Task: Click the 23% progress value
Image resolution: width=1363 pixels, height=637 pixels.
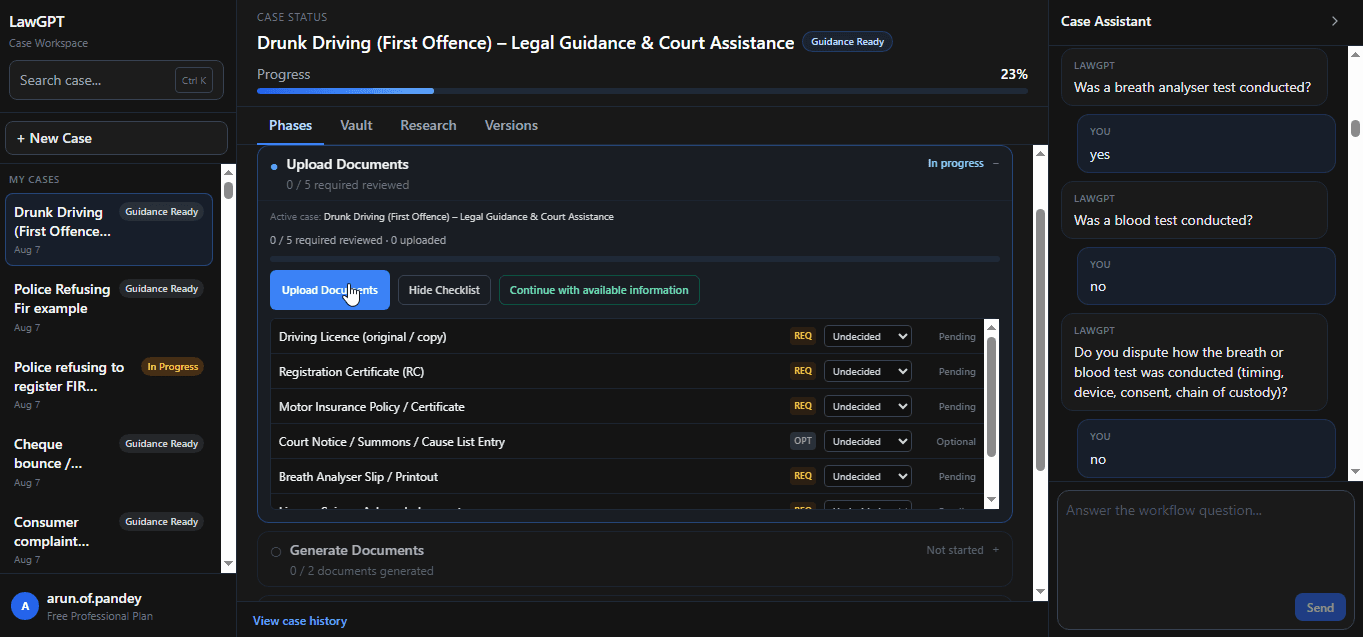Action: [x=1014, y=74]
